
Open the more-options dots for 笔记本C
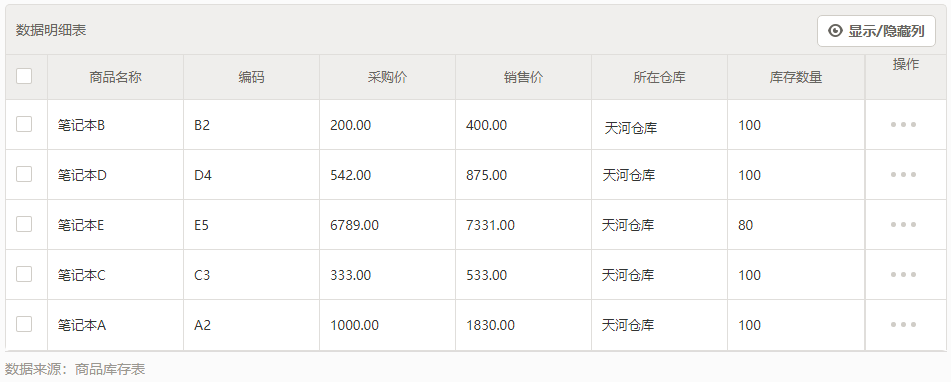point(903,275)
